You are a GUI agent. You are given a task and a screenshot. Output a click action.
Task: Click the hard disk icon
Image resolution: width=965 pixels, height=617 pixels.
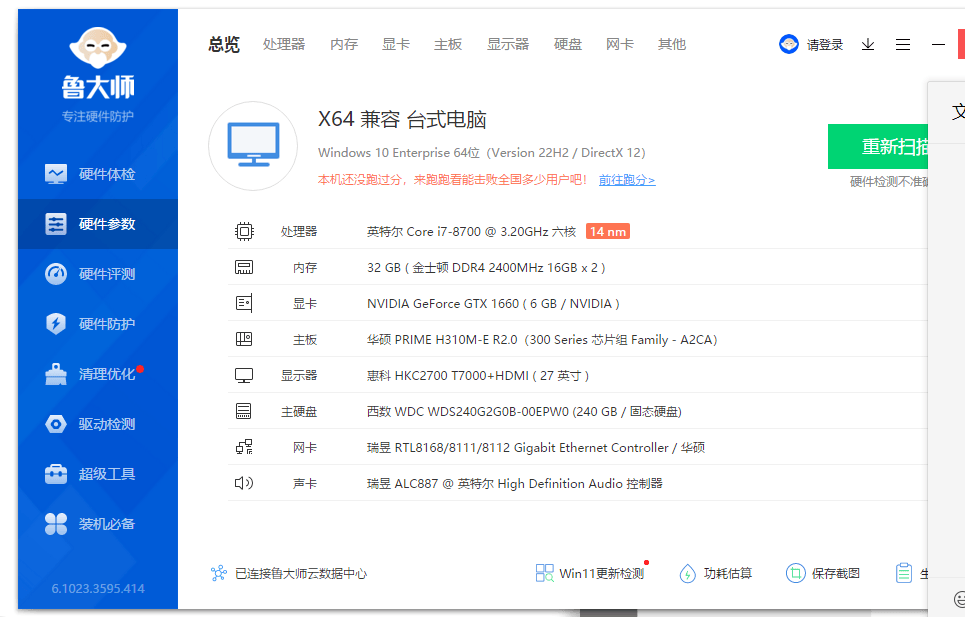click(x=244, y=411)
